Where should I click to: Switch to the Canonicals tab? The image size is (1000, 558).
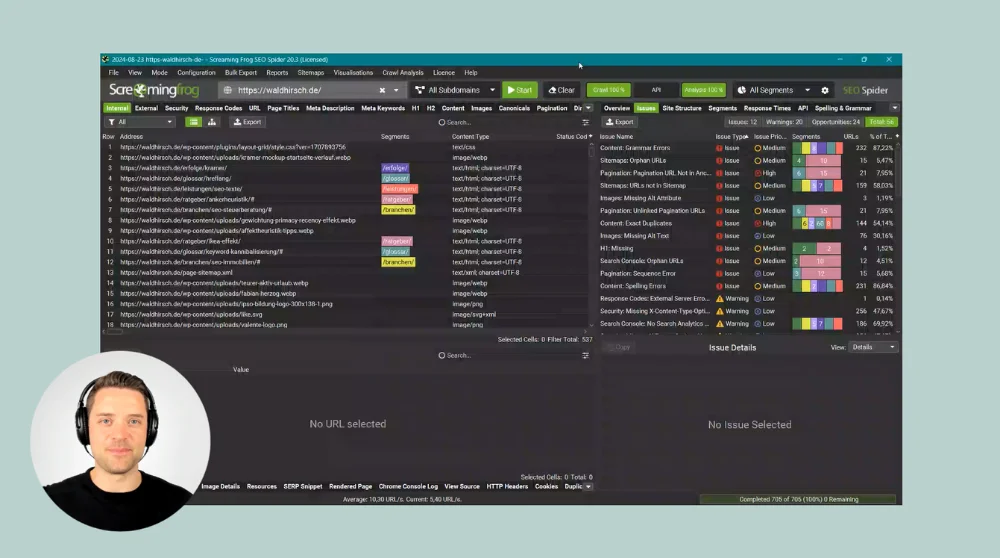[x=514, y=108]
